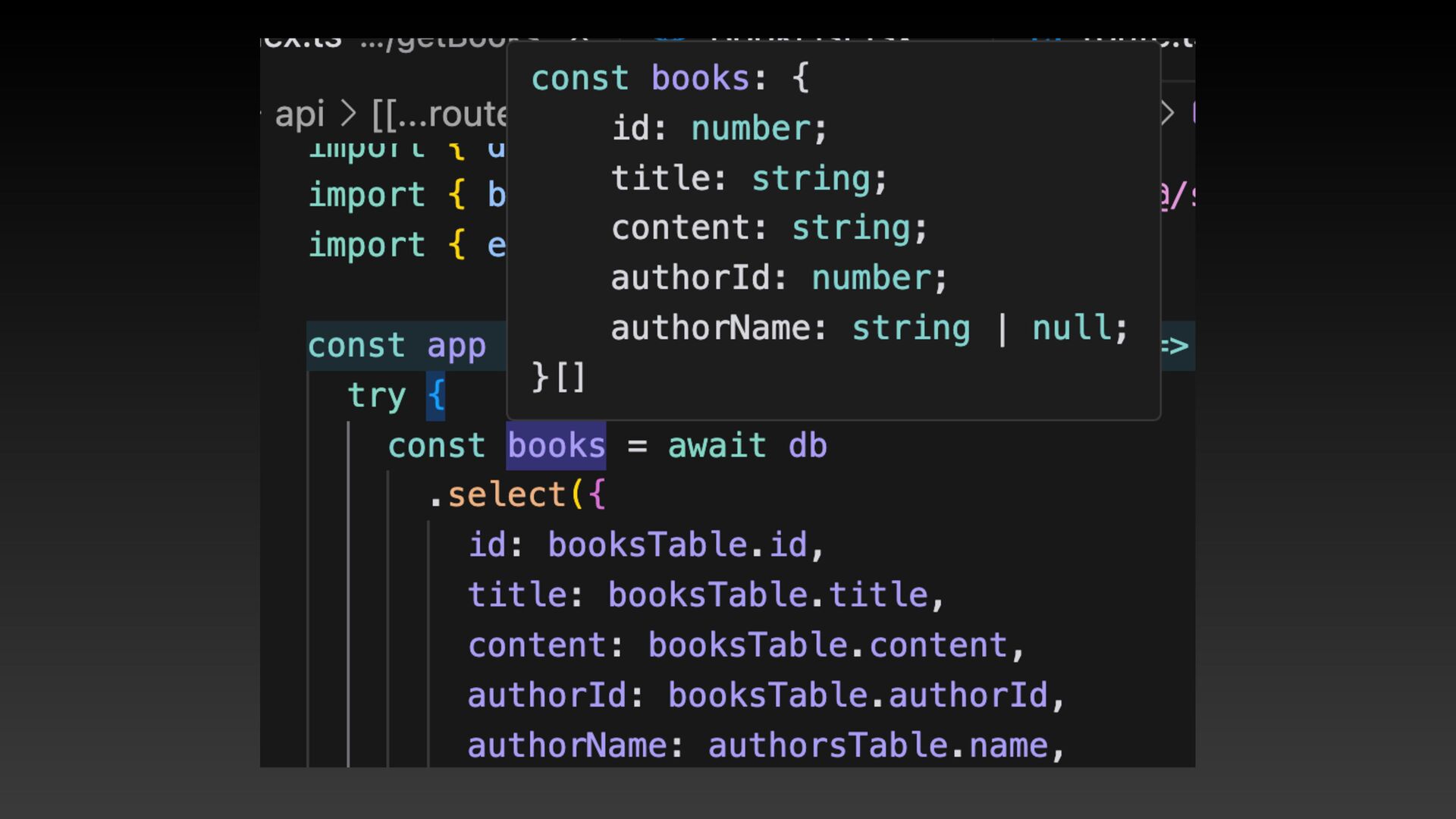Click the highlighted books variable in the editor

tap(556, 445)
